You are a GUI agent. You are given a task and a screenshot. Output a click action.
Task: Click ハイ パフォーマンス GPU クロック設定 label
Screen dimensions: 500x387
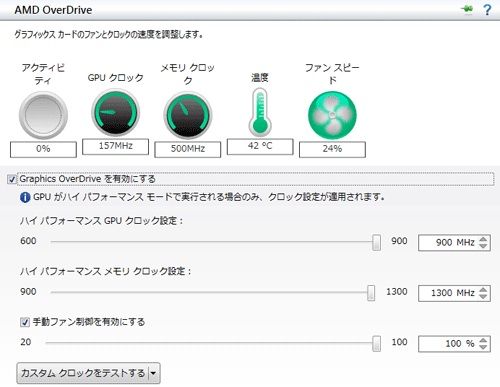[101, 221]
